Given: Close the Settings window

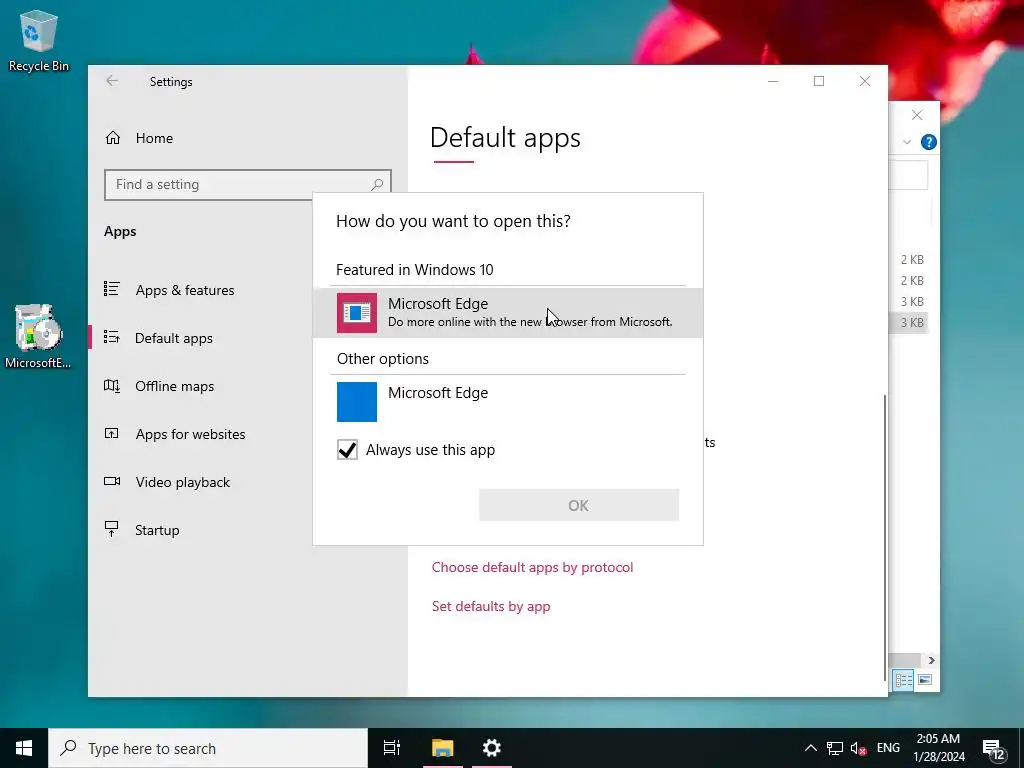Looking at the screenshot, I should (x=865, y=81).
